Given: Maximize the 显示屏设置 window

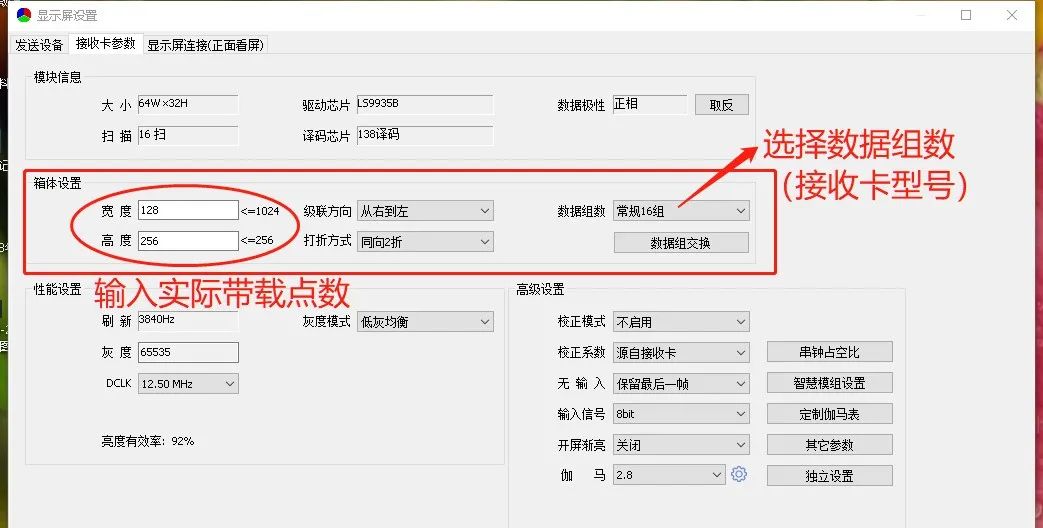Looking at the screenshot, I should coord(966,15).
